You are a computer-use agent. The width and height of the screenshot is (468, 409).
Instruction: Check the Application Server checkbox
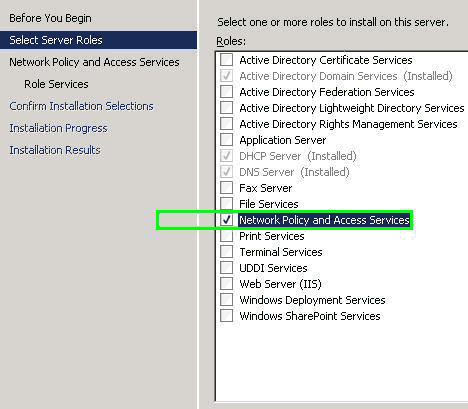(x=226, y=140)
